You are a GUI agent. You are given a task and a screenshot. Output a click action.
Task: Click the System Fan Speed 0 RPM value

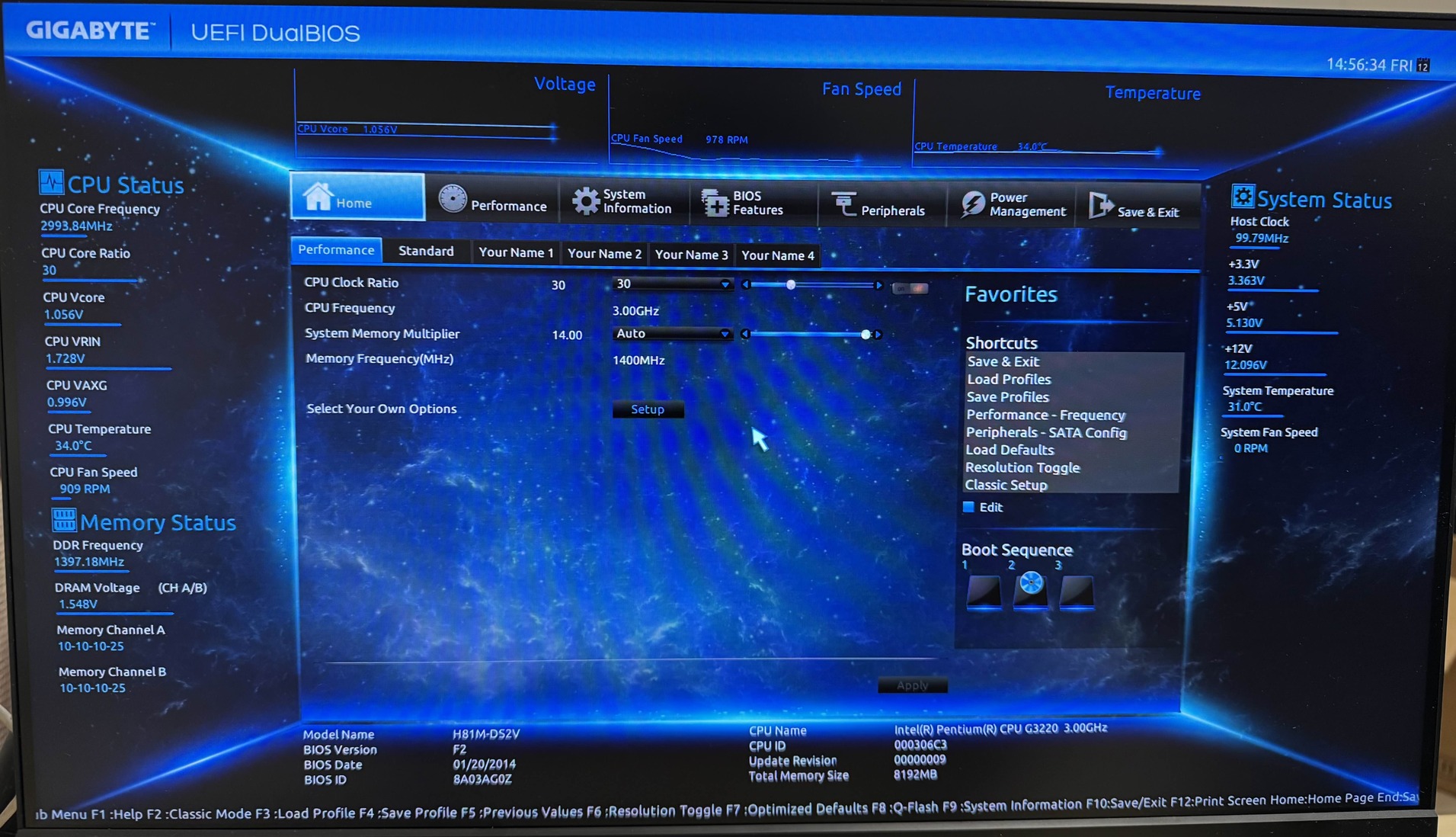(1251, 448)
